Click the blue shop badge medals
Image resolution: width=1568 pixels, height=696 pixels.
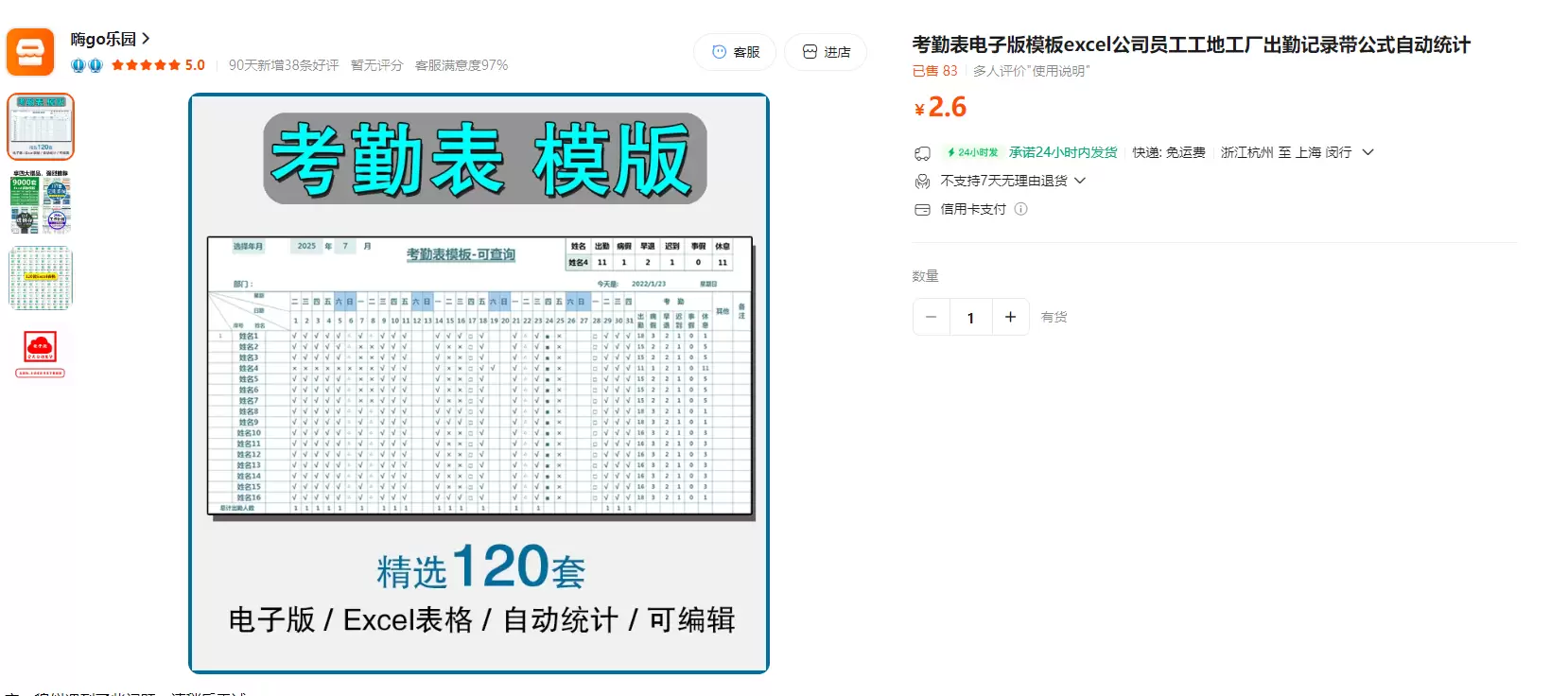(86, 65)
